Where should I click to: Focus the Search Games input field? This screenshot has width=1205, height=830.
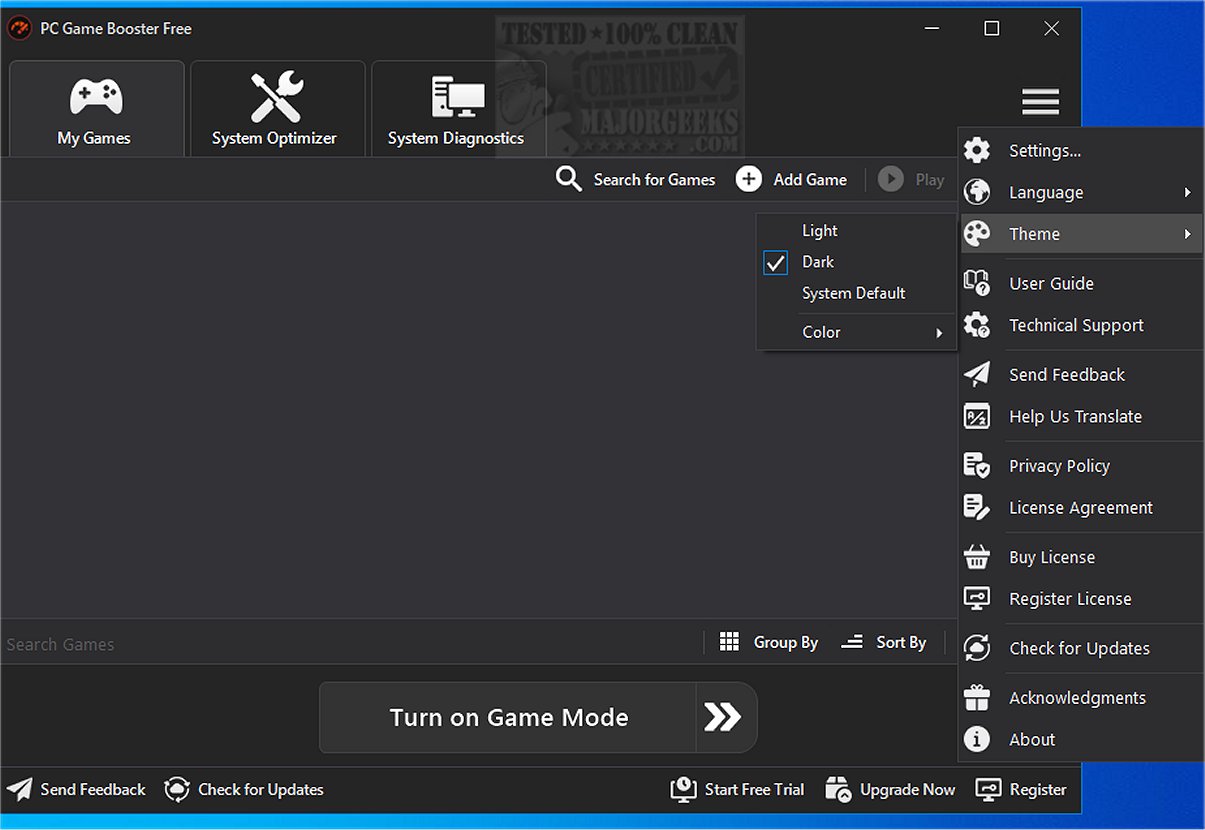click(350, 644)
